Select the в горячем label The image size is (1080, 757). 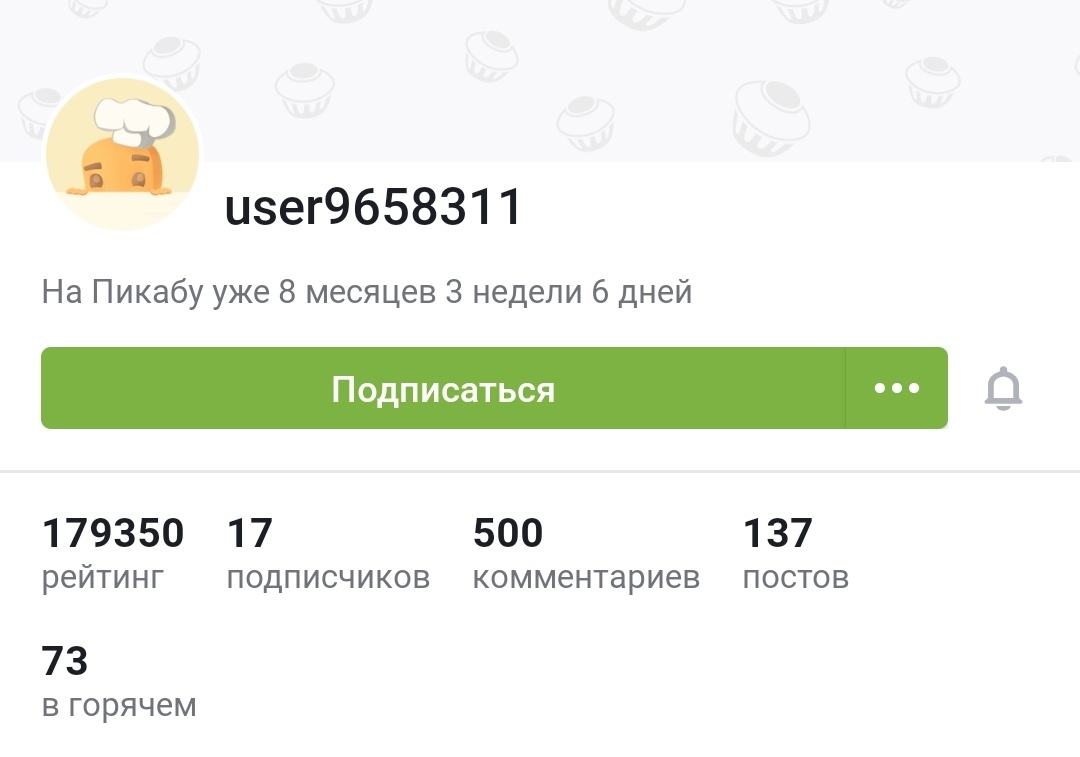119,705
